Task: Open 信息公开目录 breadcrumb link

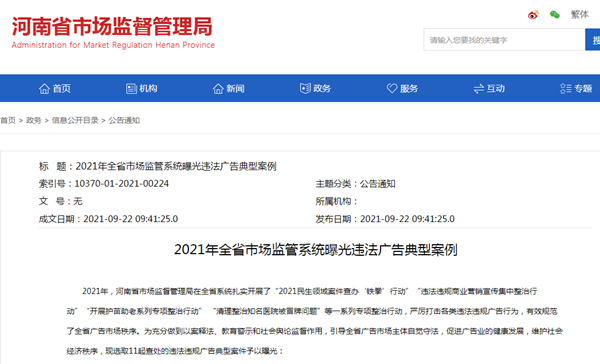Action: (x=75, y=121)
